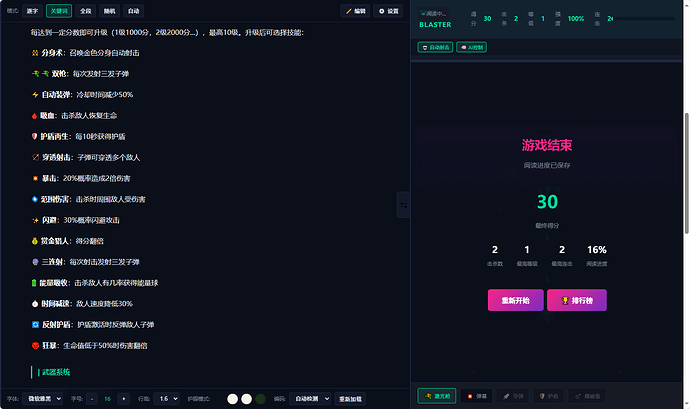Click the 暴击 explosion icon
Screen dimensions: 690x409
(x=35, y=178)
